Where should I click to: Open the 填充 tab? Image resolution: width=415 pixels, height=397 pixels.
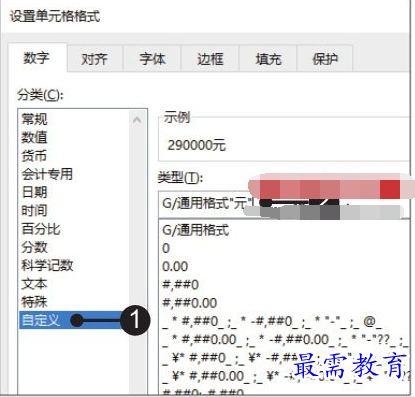[x=268, y=59]
